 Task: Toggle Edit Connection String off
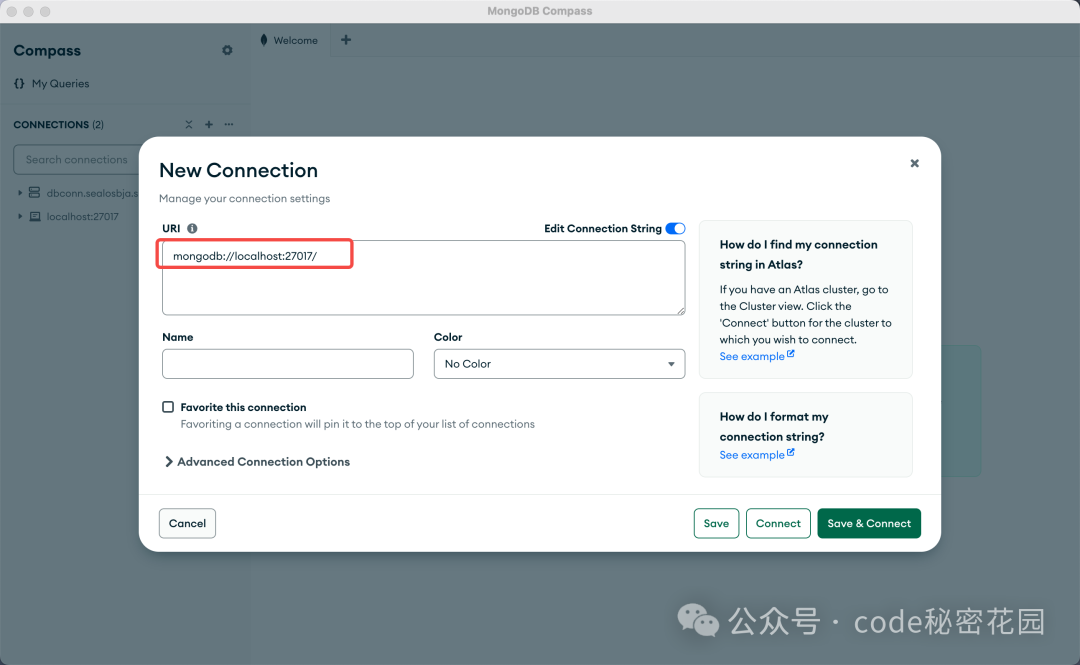(x=676, y=228)
